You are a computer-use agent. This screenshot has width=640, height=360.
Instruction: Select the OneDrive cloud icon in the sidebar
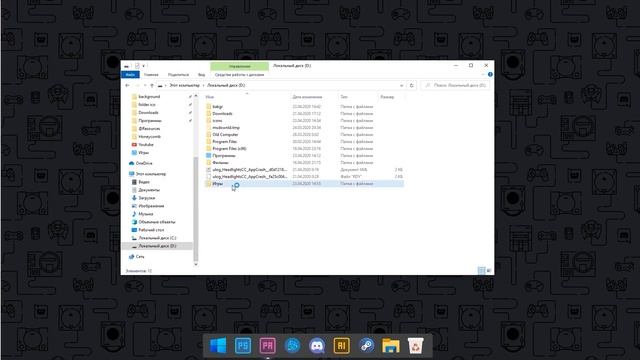point(131,163)
